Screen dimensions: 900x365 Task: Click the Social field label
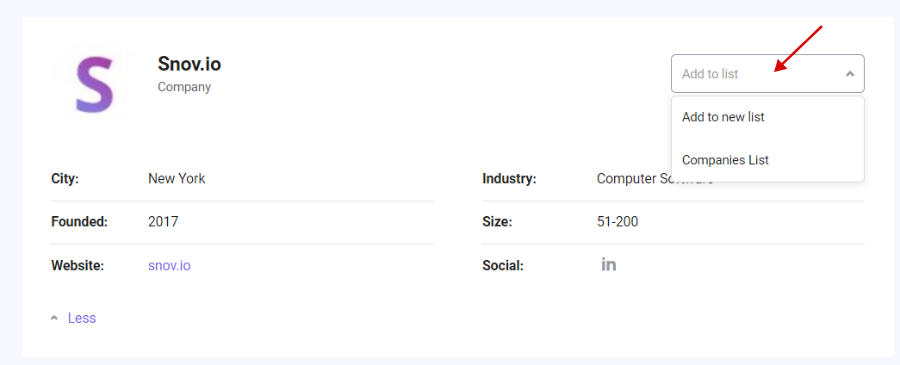(x=503, y=266)
